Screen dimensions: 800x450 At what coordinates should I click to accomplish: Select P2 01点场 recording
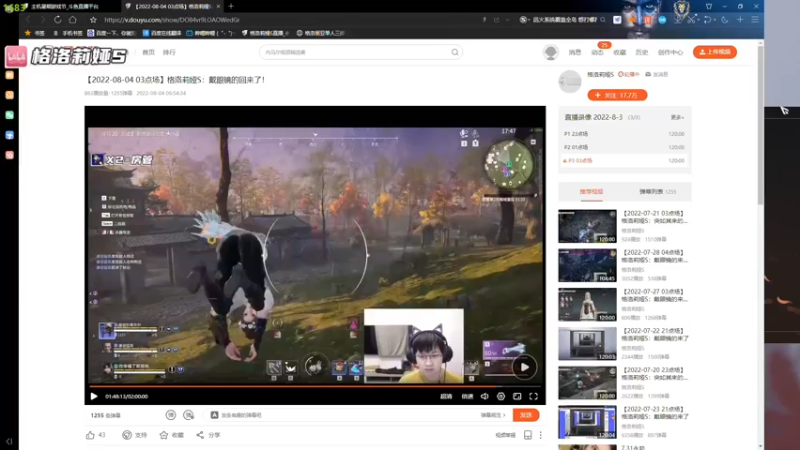pyautogui.click(x=624, y=147)
